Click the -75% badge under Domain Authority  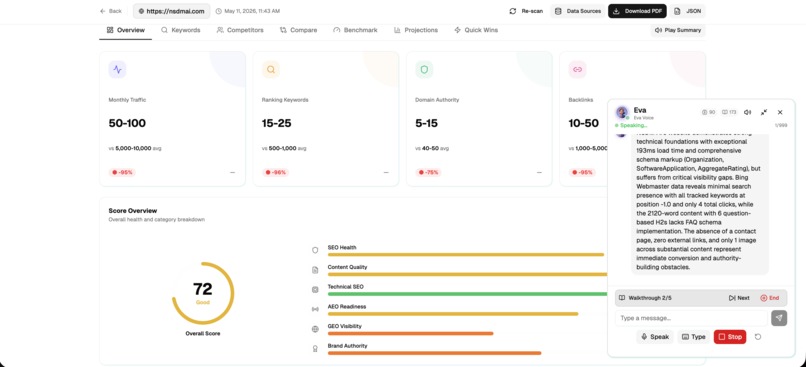tap(429, 172)
